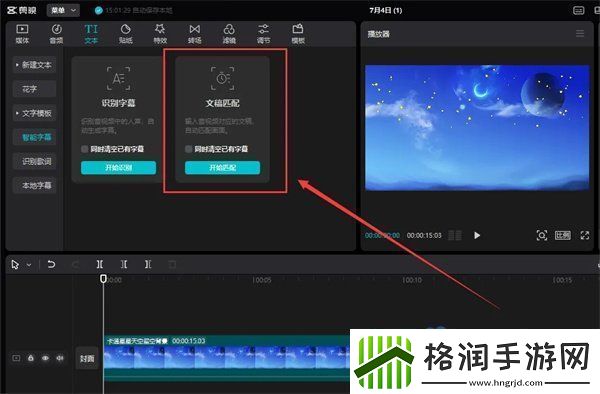The image size is (600, 394).
Task: Open the 模板 templates tab
Action: (x=298, y=34)
